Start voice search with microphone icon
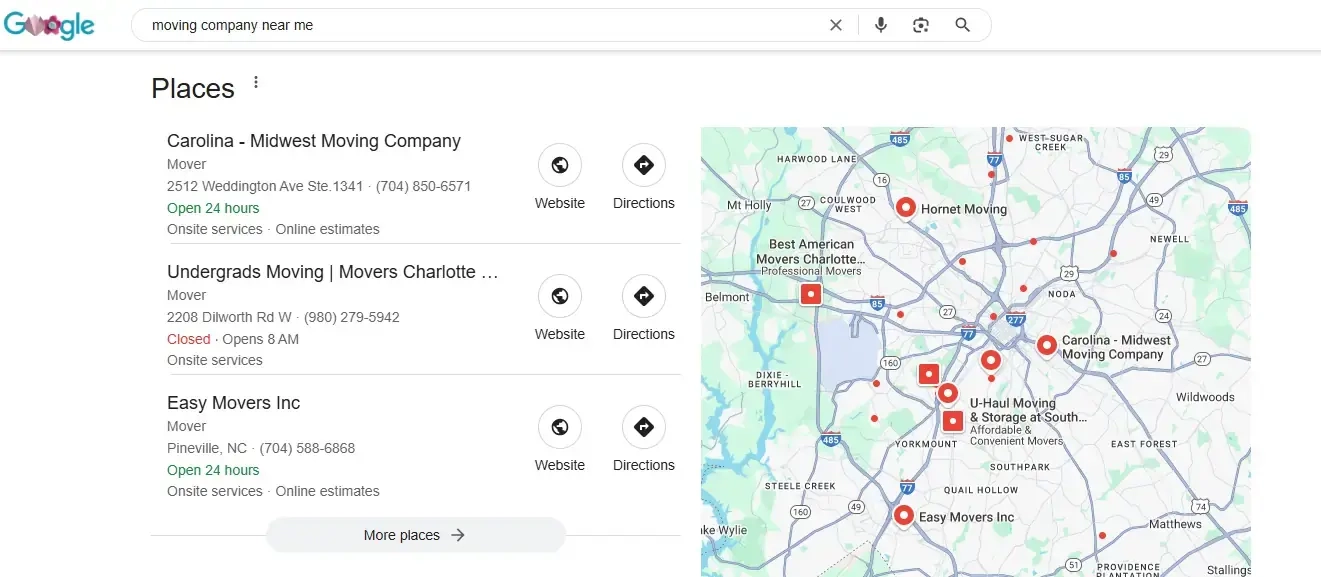1321x577 pixels. (880, 26)
